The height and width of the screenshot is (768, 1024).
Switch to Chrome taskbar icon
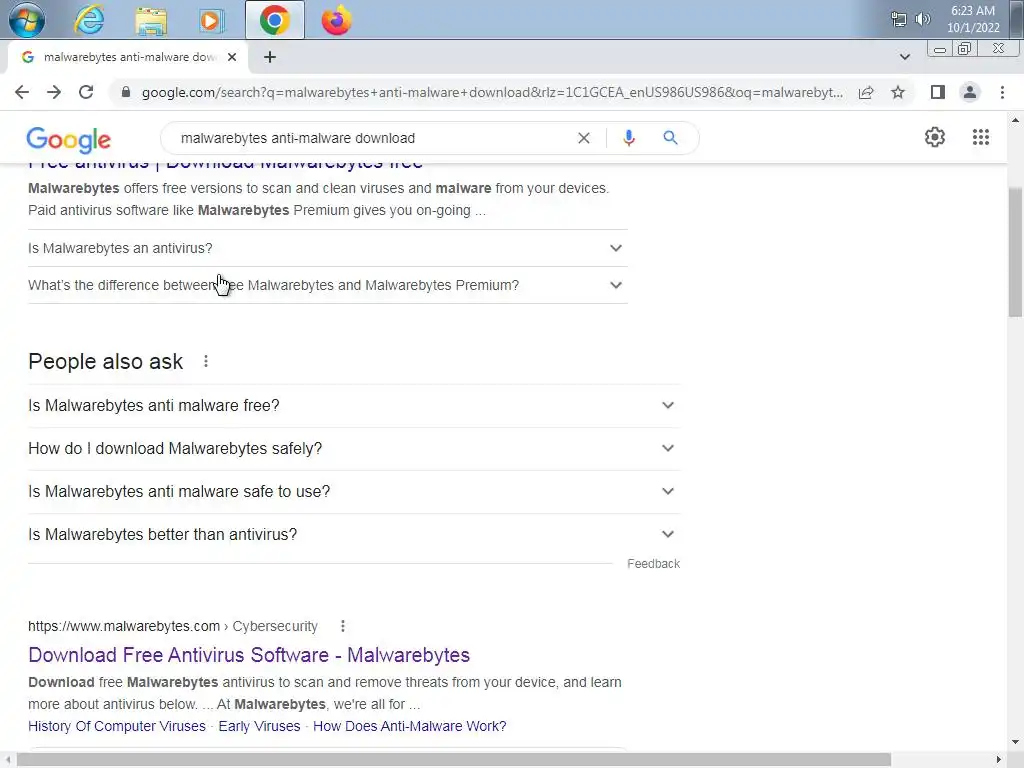274,20
